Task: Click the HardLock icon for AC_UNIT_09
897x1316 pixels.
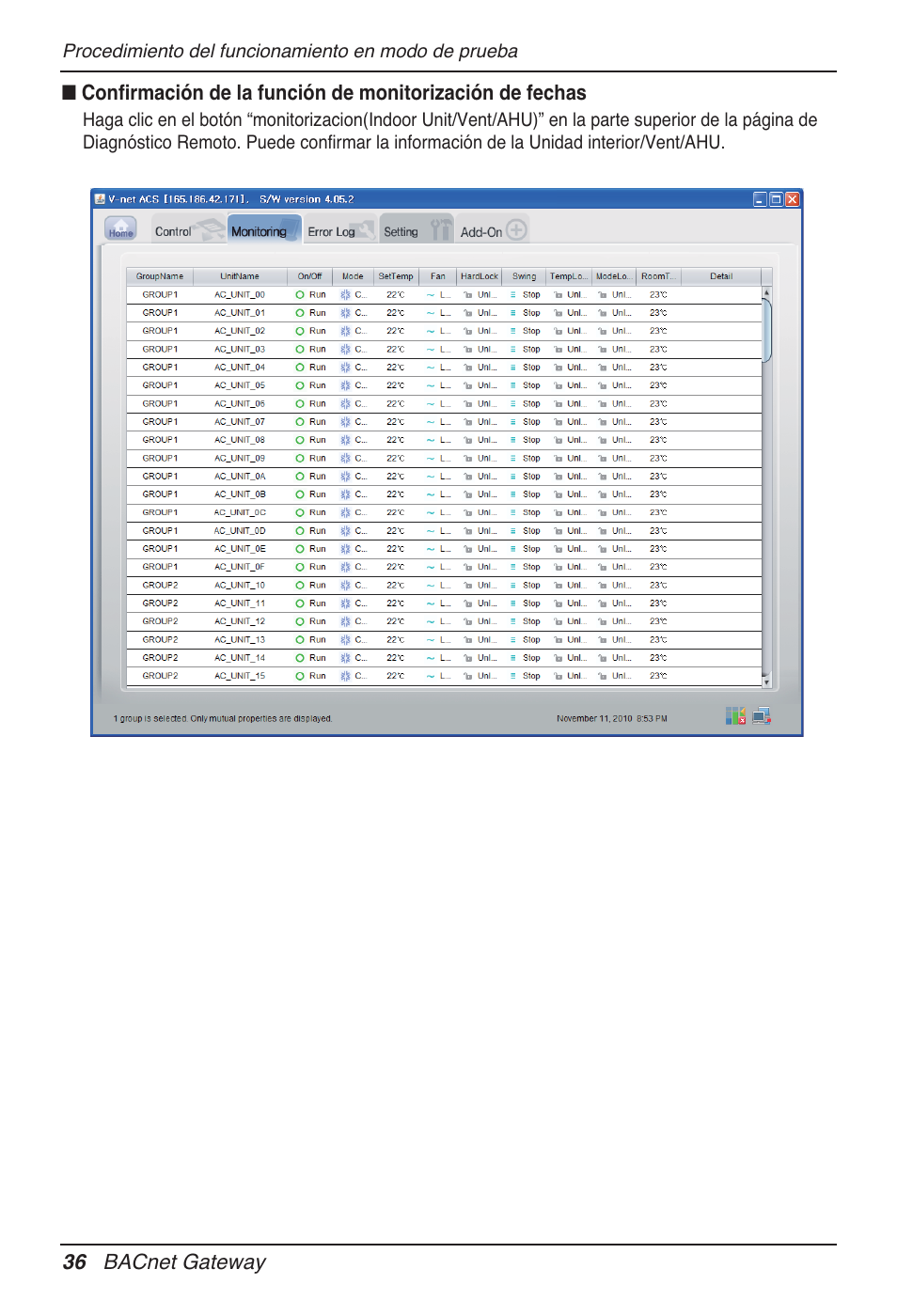Action: (468, 459)
